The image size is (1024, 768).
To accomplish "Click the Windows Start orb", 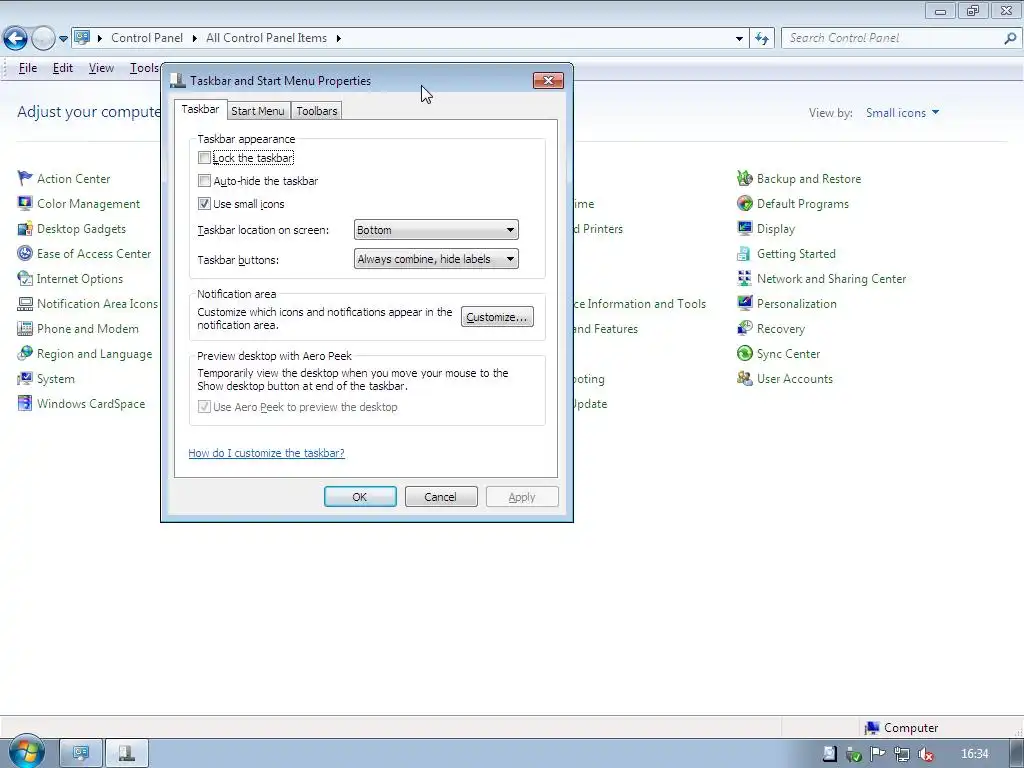I will (26, 752).
